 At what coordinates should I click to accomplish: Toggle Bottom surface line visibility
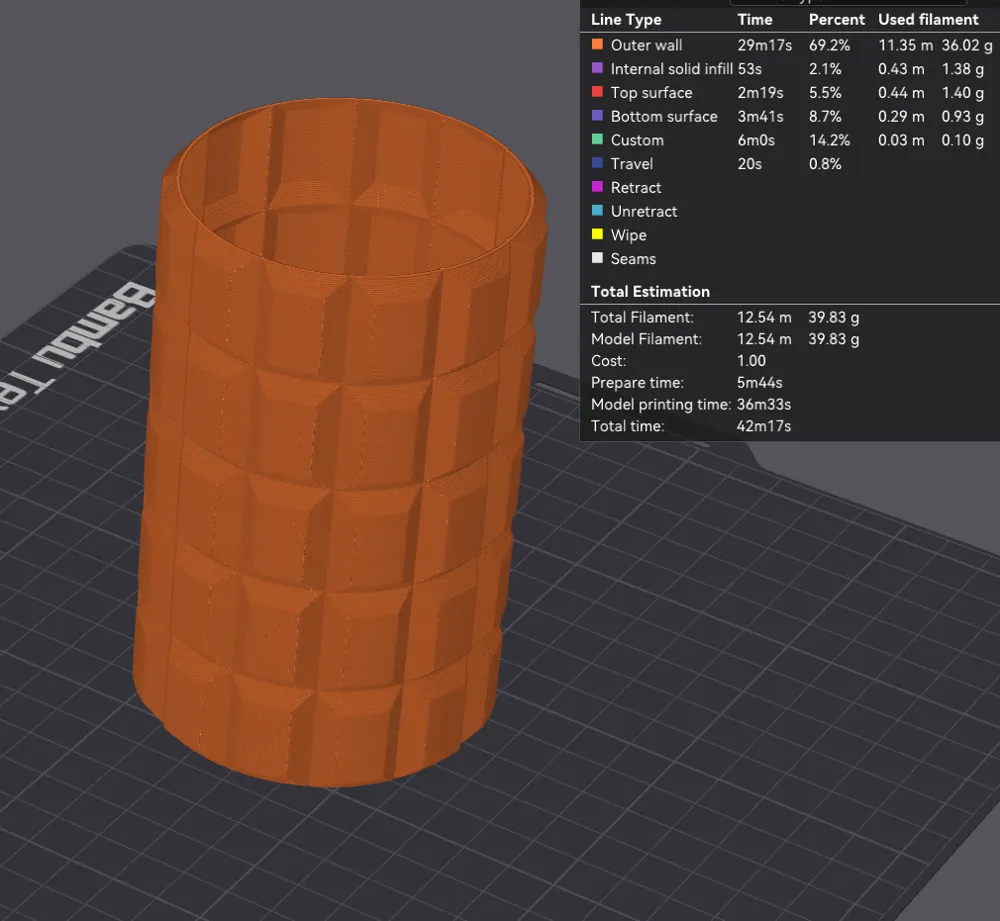click(664, 117)
